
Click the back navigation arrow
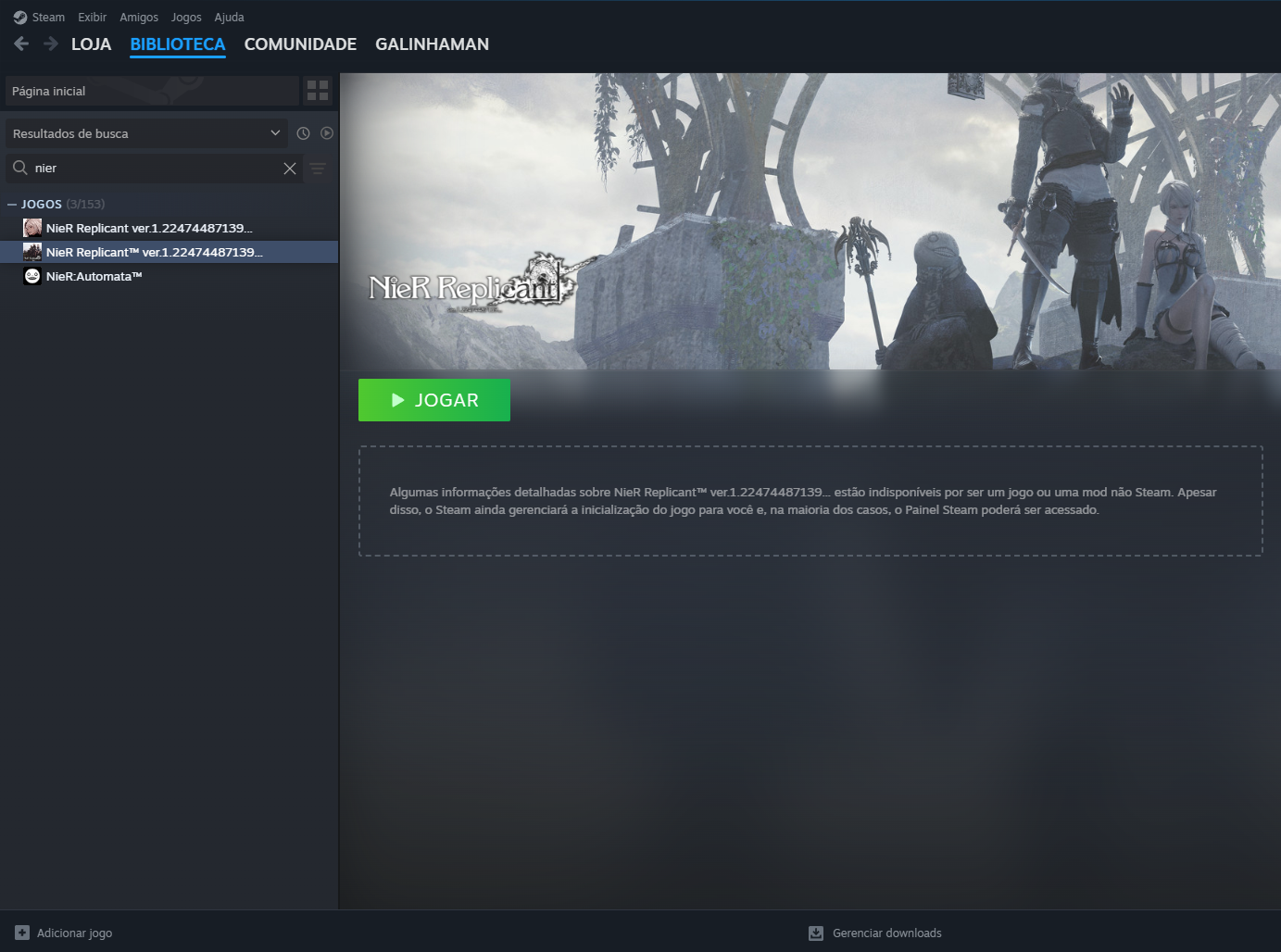pyautogui.click(x=20, y=43)
